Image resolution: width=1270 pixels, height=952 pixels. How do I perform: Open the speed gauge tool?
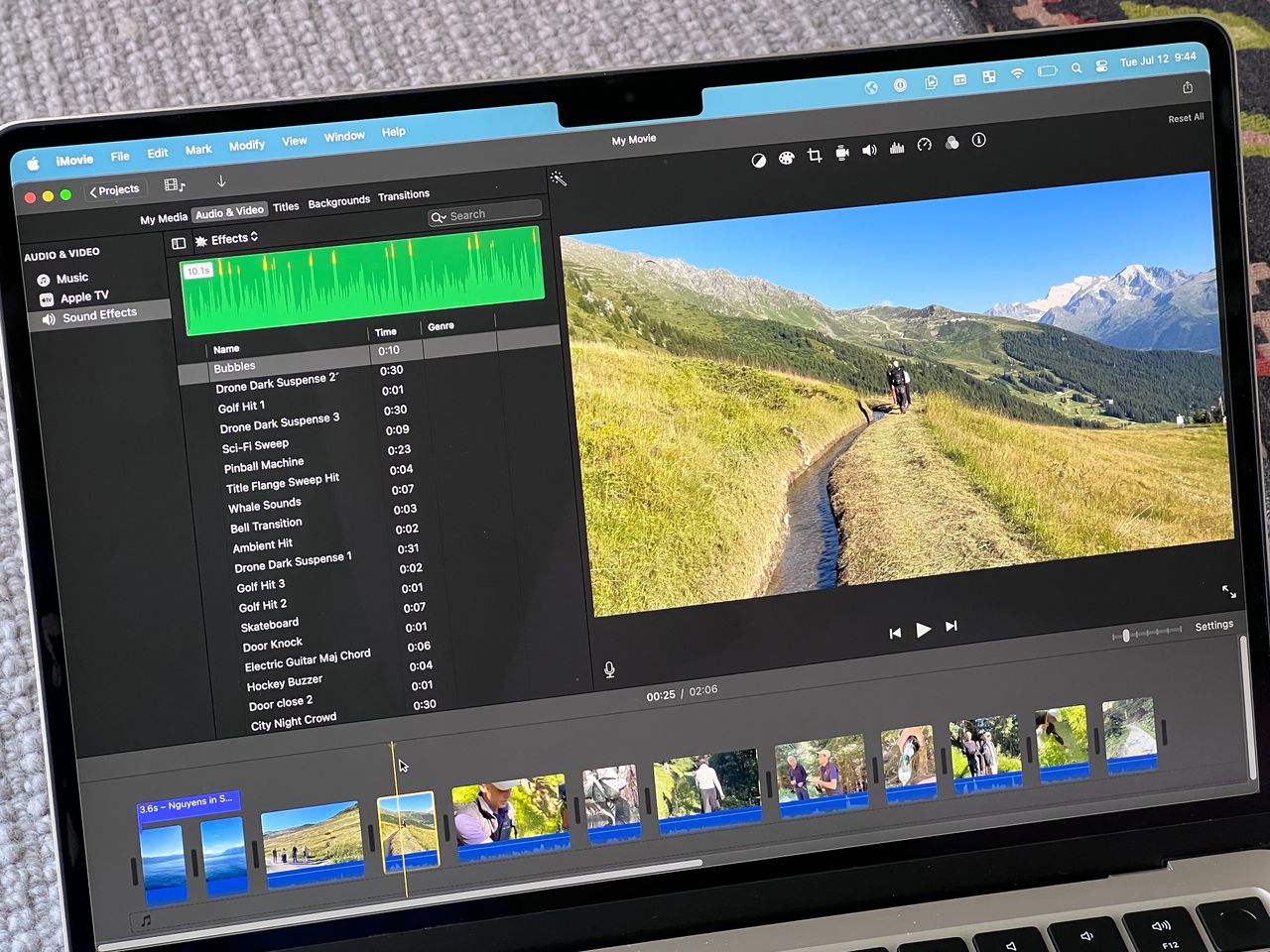(x=925, y=145)
